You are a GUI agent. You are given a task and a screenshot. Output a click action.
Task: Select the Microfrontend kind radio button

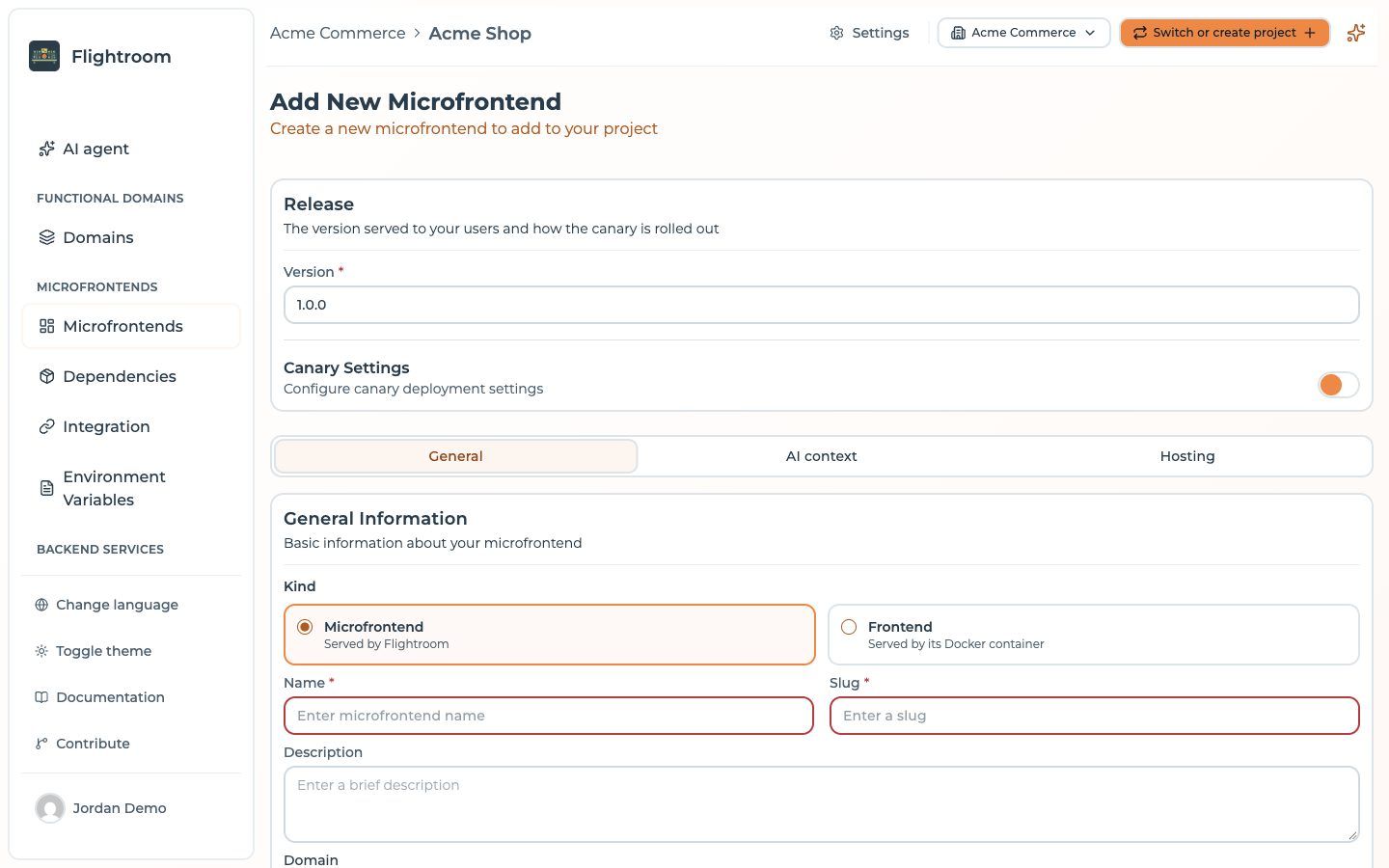(305, 627)
